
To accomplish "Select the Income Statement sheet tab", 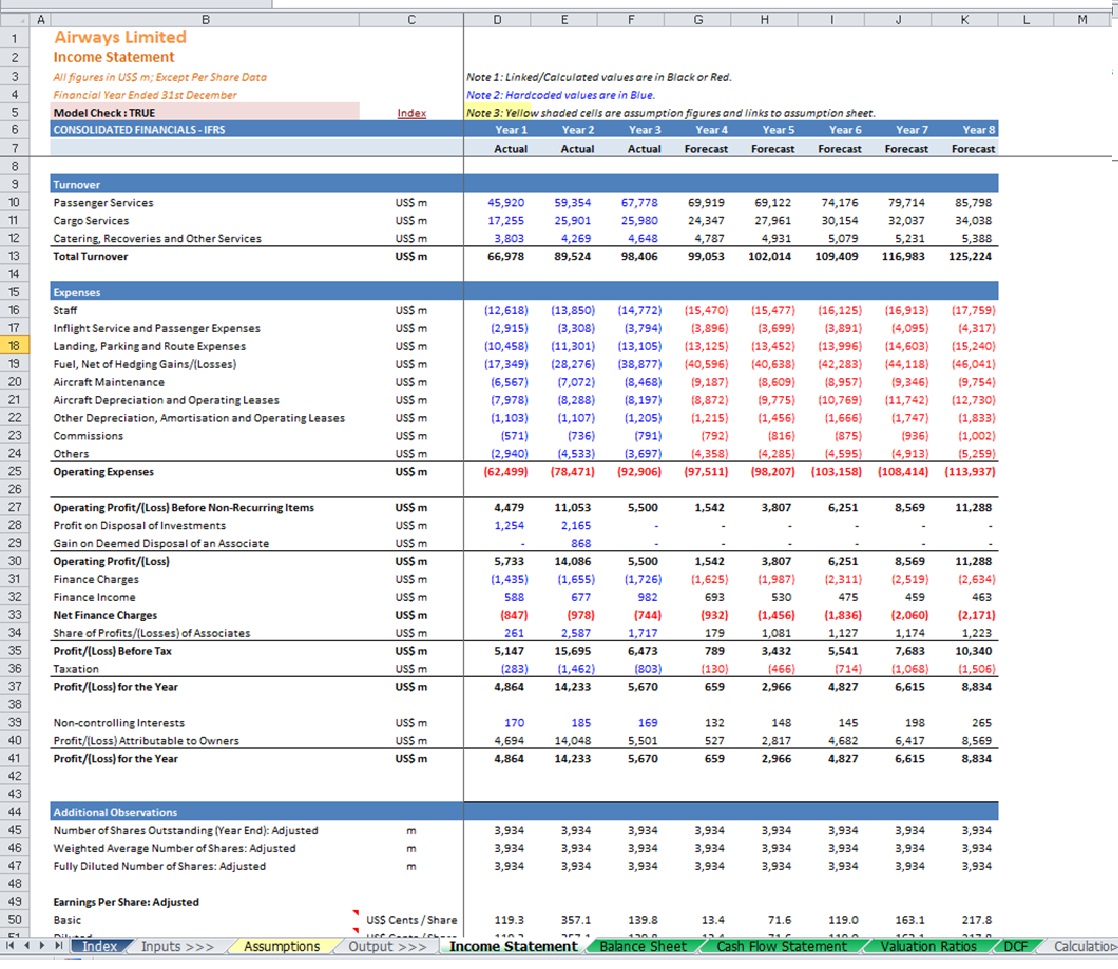I will (x=513, y=946).
